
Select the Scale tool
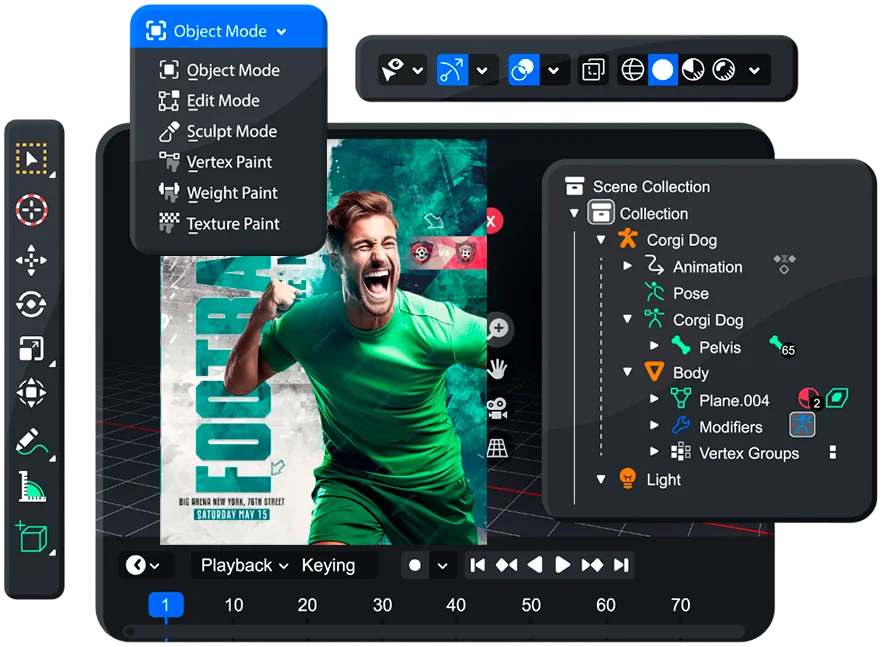pyautogui.click(x=32, y=349)
